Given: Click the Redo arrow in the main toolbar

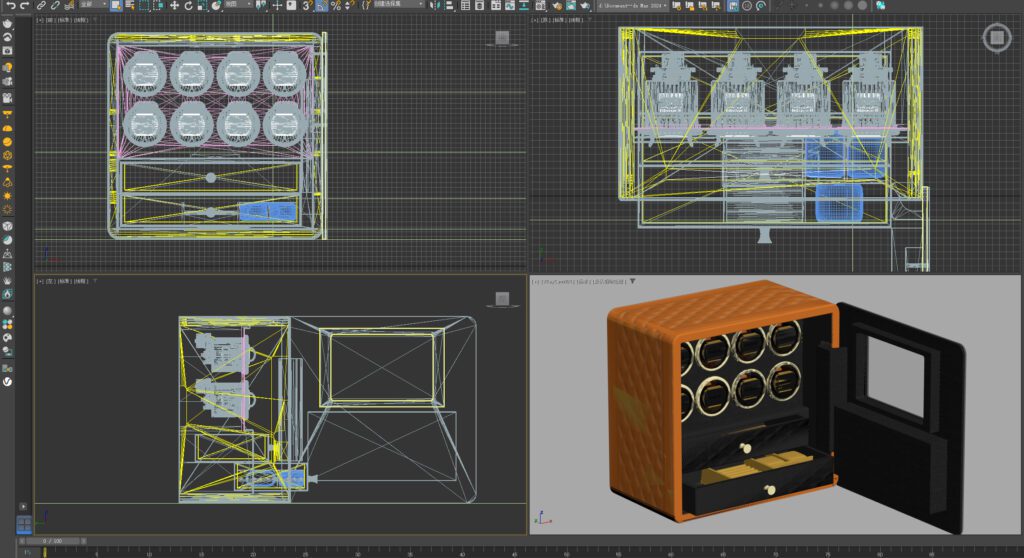Looking at the screenshot, I should [24, 6].
